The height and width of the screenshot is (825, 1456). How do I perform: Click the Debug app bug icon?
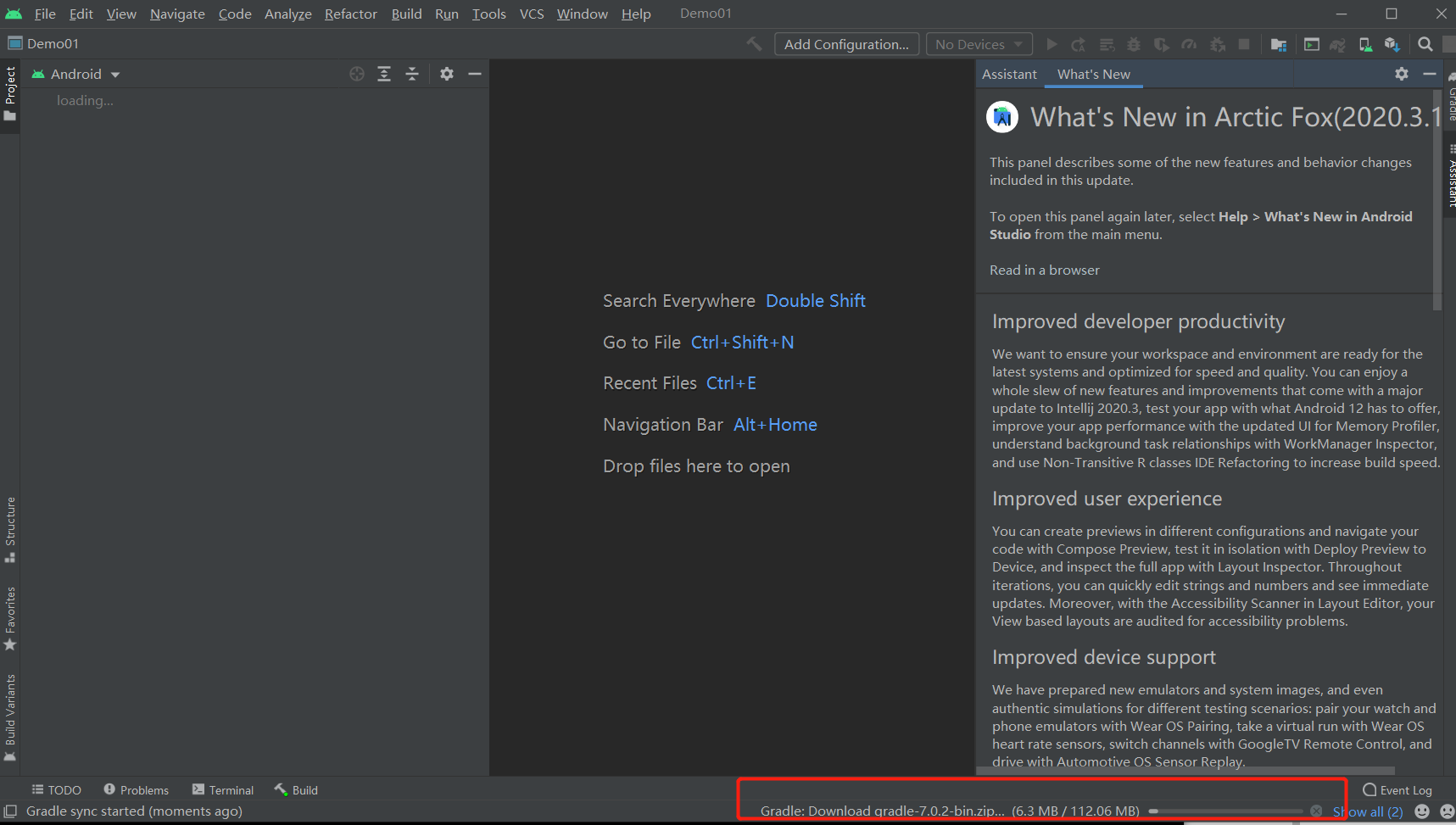1134,44
